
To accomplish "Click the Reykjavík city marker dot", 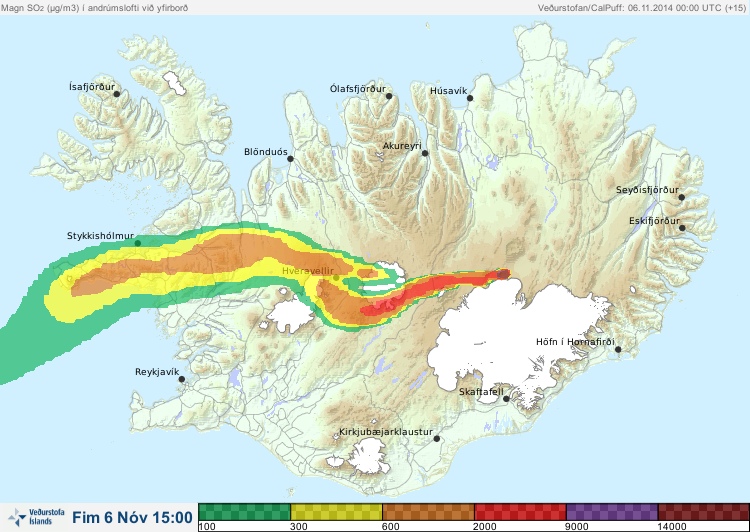I will tap(182, 379).
